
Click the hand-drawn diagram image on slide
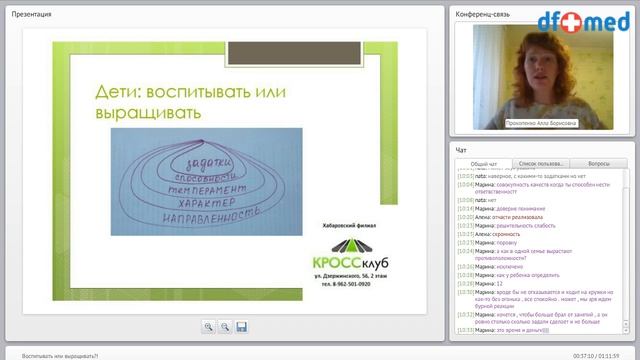point(207,182)
